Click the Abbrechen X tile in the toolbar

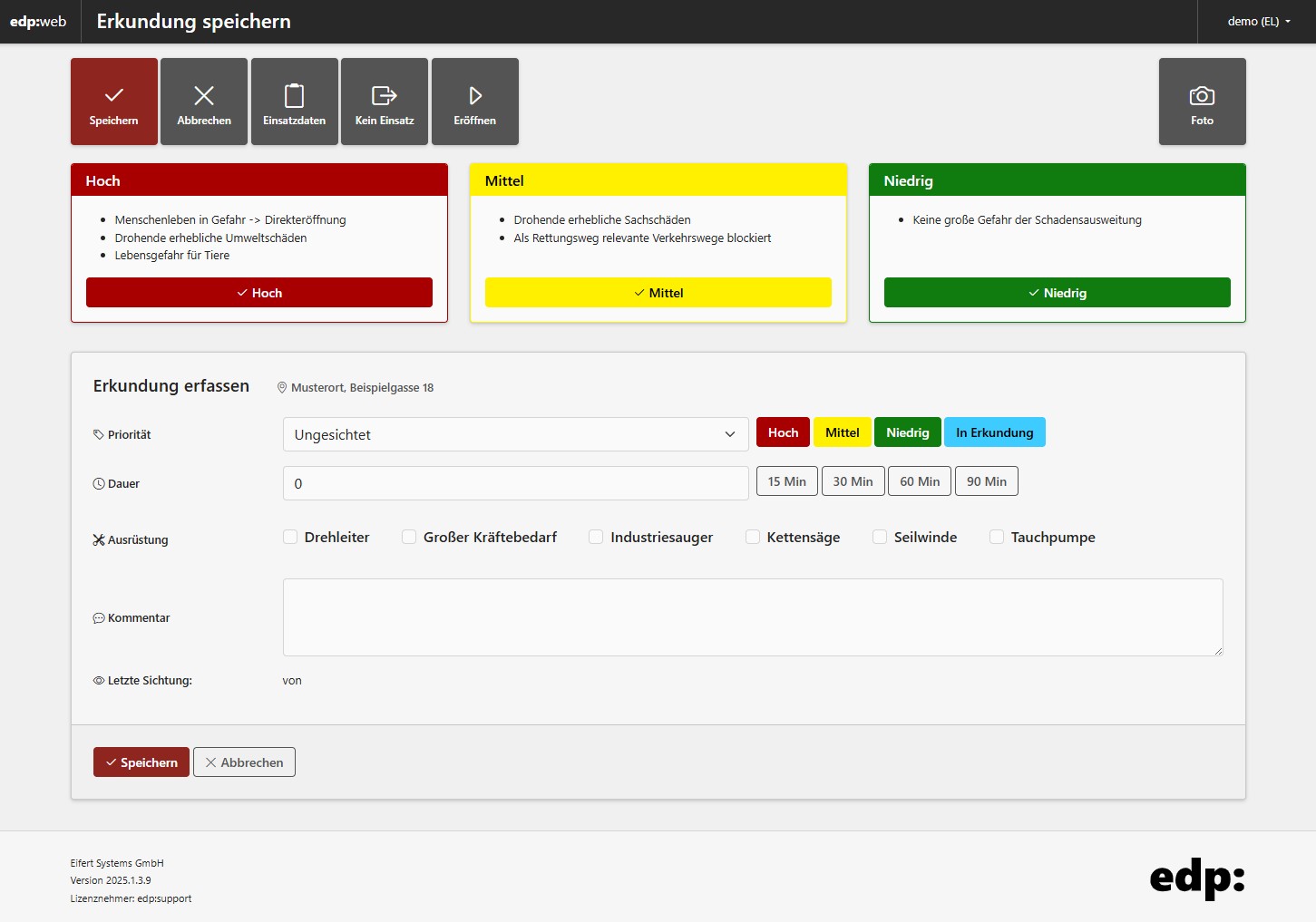click(x=204, y=102)
